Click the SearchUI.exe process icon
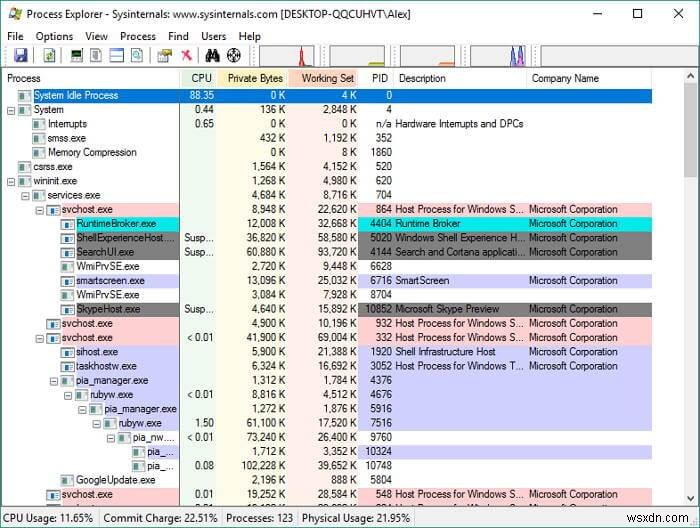The height and width of the screenshot is (528, 700). point(68,253)
